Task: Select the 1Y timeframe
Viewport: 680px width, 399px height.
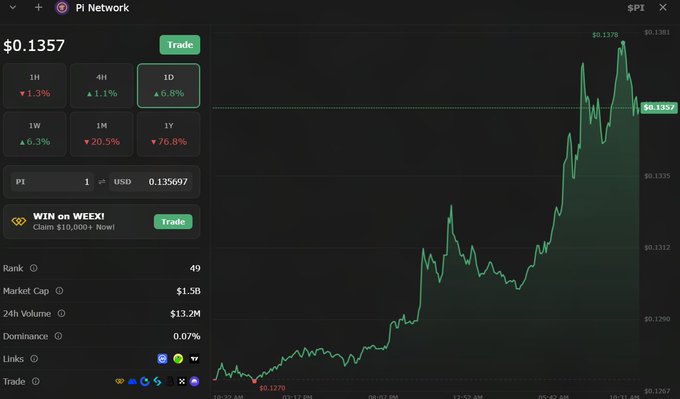Action: pos(169,134)
